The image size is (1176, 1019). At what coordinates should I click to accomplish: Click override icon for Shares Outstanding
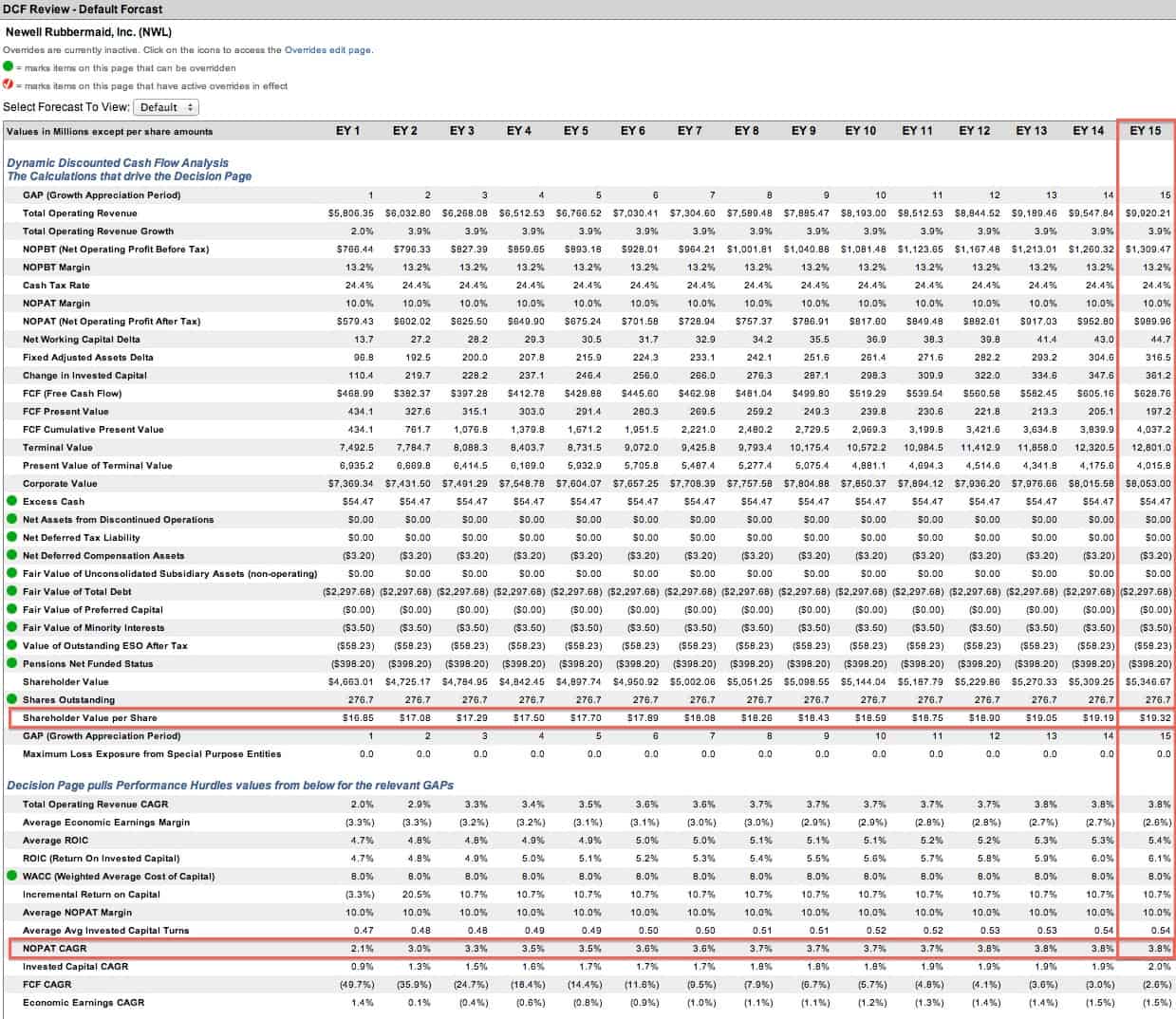tap(11, 699)
